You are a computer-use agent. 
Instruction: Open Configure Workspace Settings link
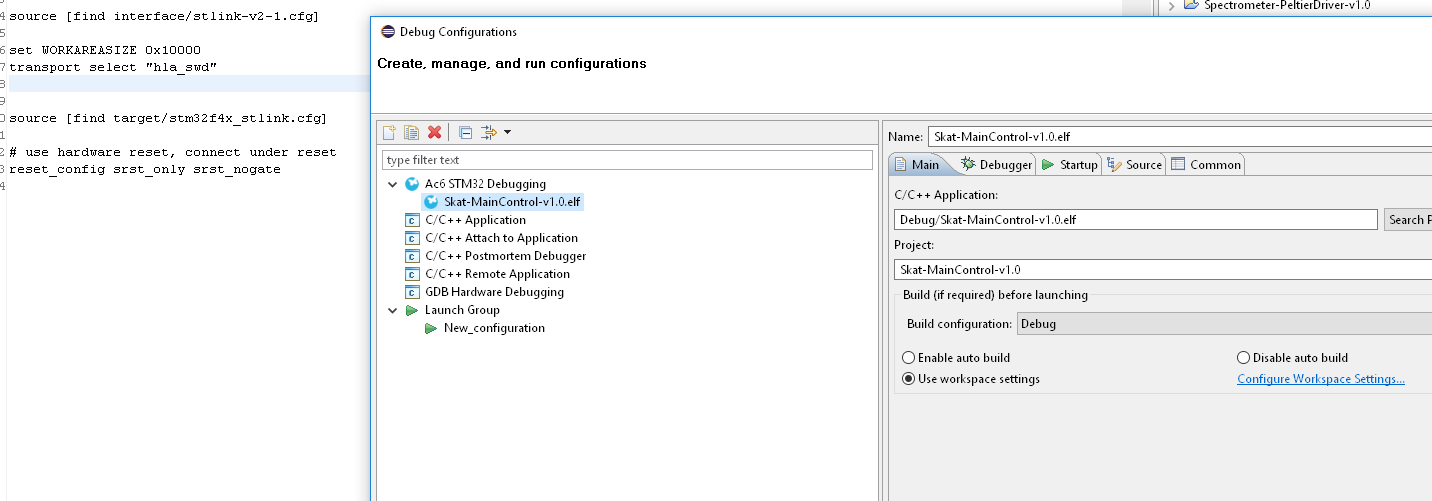[x=1320, y=379]
